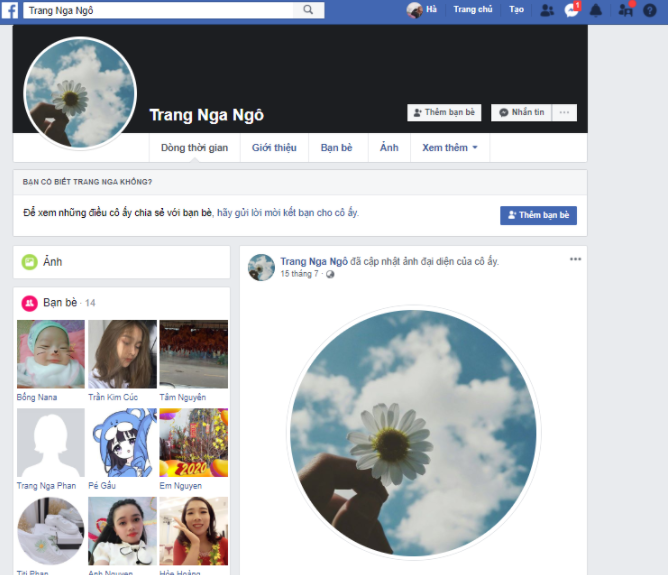Open the cover more-options ellipsis button
The image size is (668, 575).
tap(564, 112)
